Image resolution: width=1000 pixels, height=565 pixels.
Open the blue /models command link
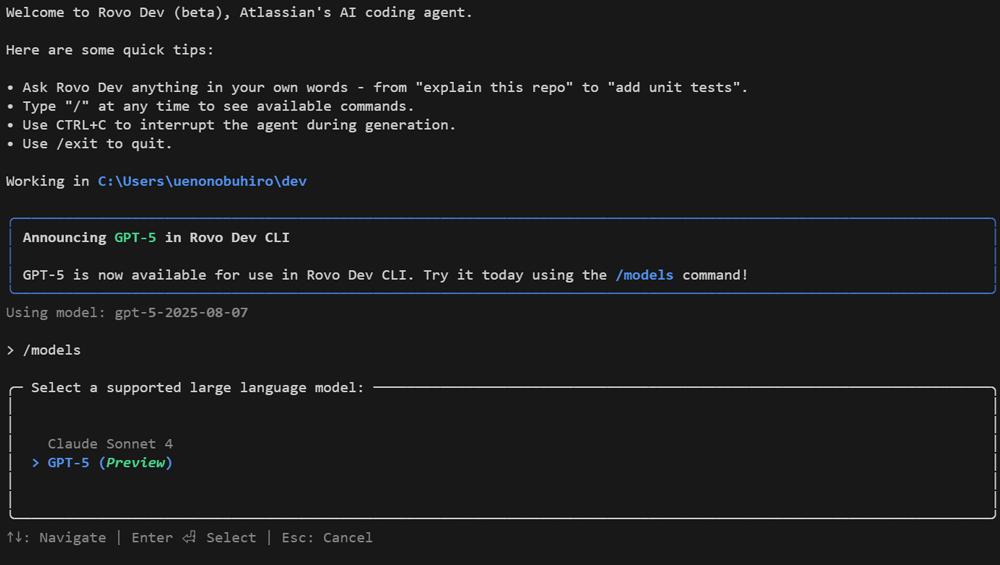click(x=644, y=275)
